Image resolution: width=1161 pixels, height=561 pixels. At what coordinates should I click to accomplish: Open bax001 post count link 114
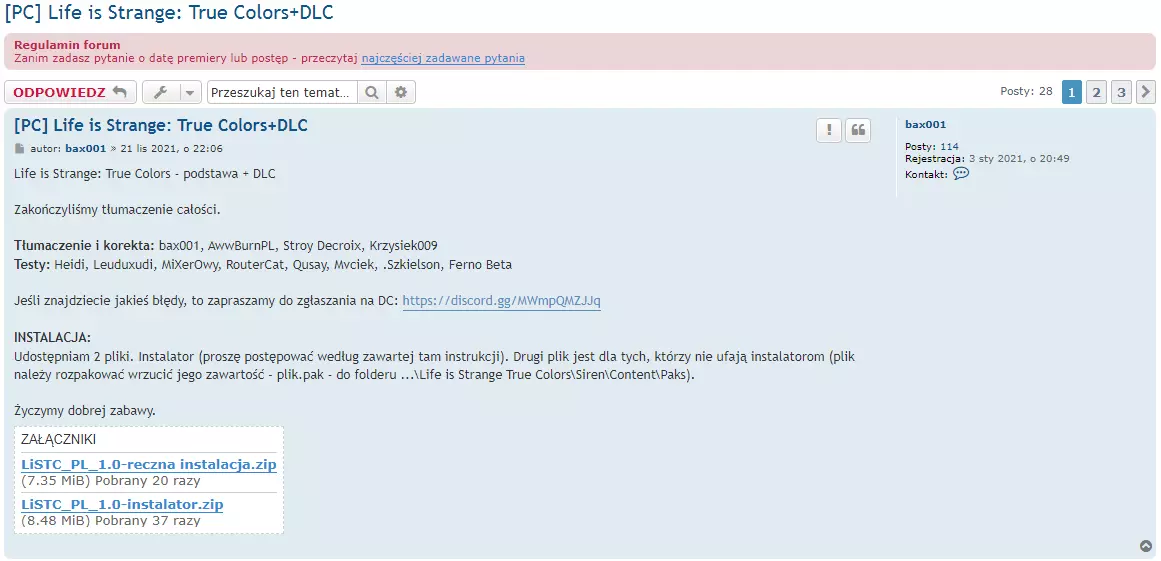(949, 147)
